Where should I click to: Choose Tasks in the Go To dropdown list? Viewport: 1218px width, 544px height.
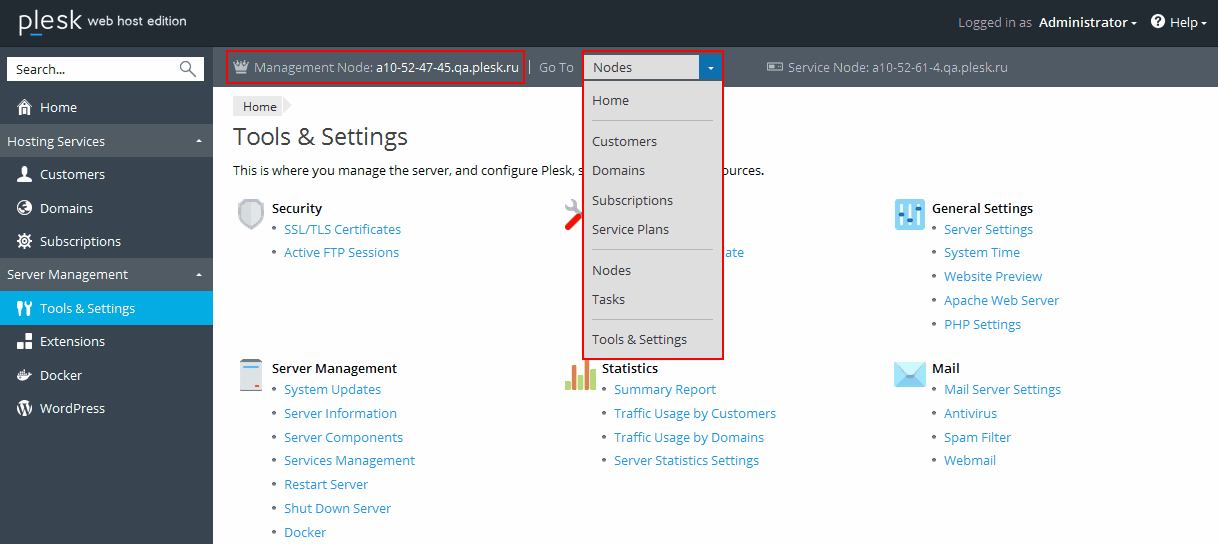(608, 299)
